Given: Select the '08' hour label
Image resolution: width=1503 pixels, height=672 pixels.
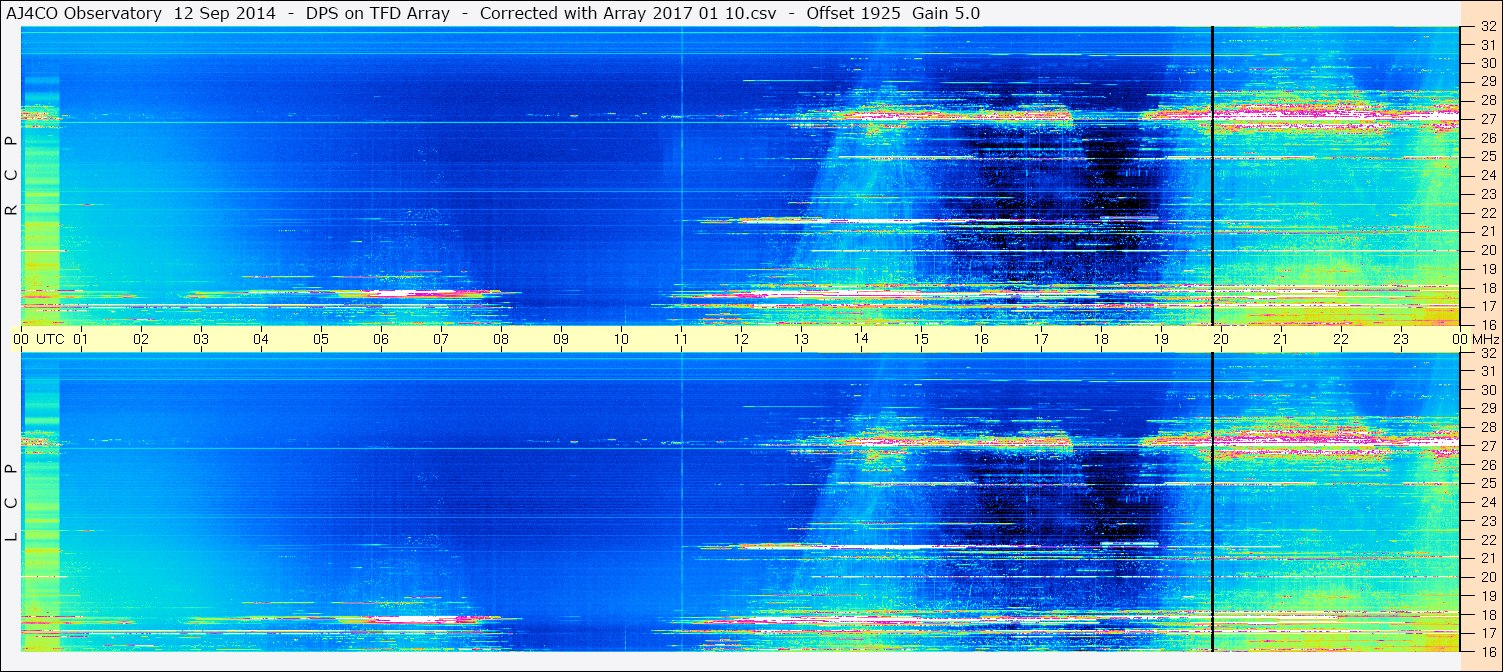Looking at the screenshot, I should coord(501,339).
